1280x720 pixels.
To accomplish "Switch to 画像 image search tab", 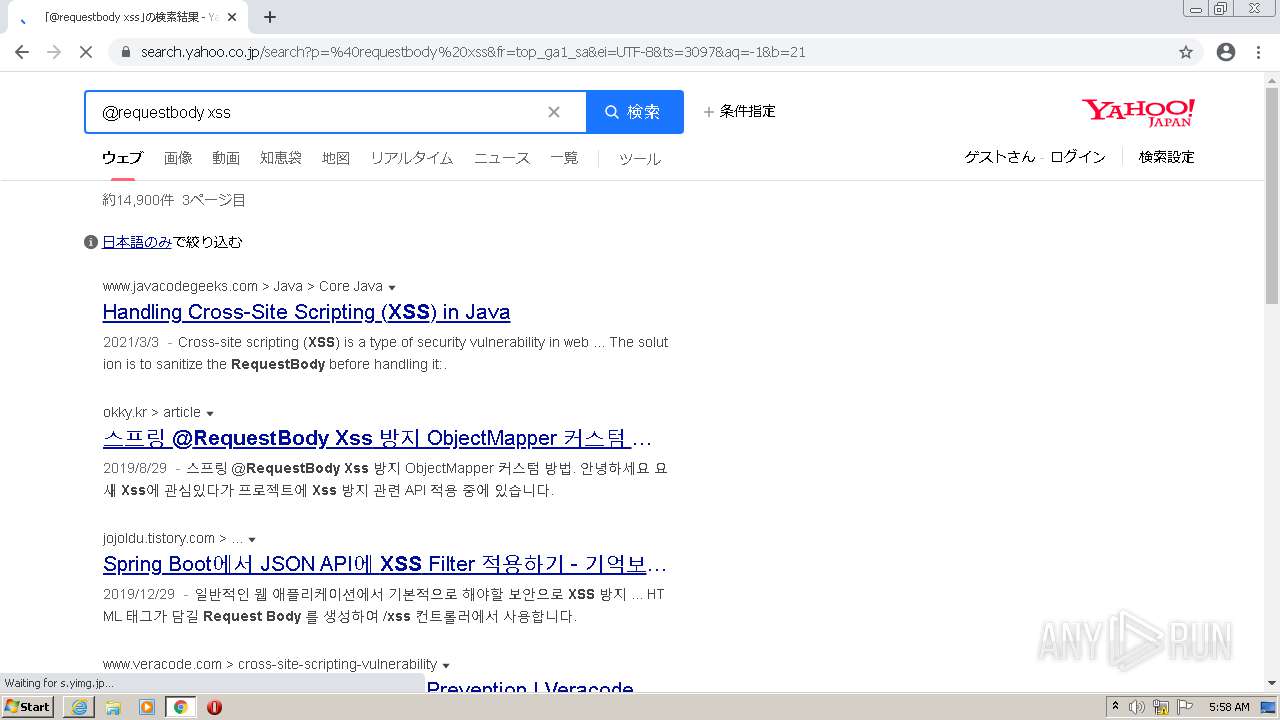I will (178, 158).
